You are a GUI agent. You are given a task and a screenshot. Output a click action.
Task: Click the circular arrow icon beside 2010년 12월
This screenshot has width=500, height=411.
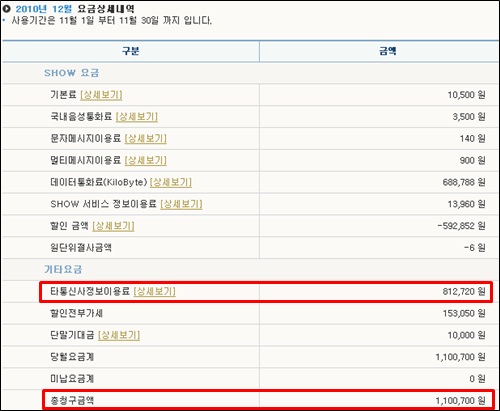tap(6, 9)
